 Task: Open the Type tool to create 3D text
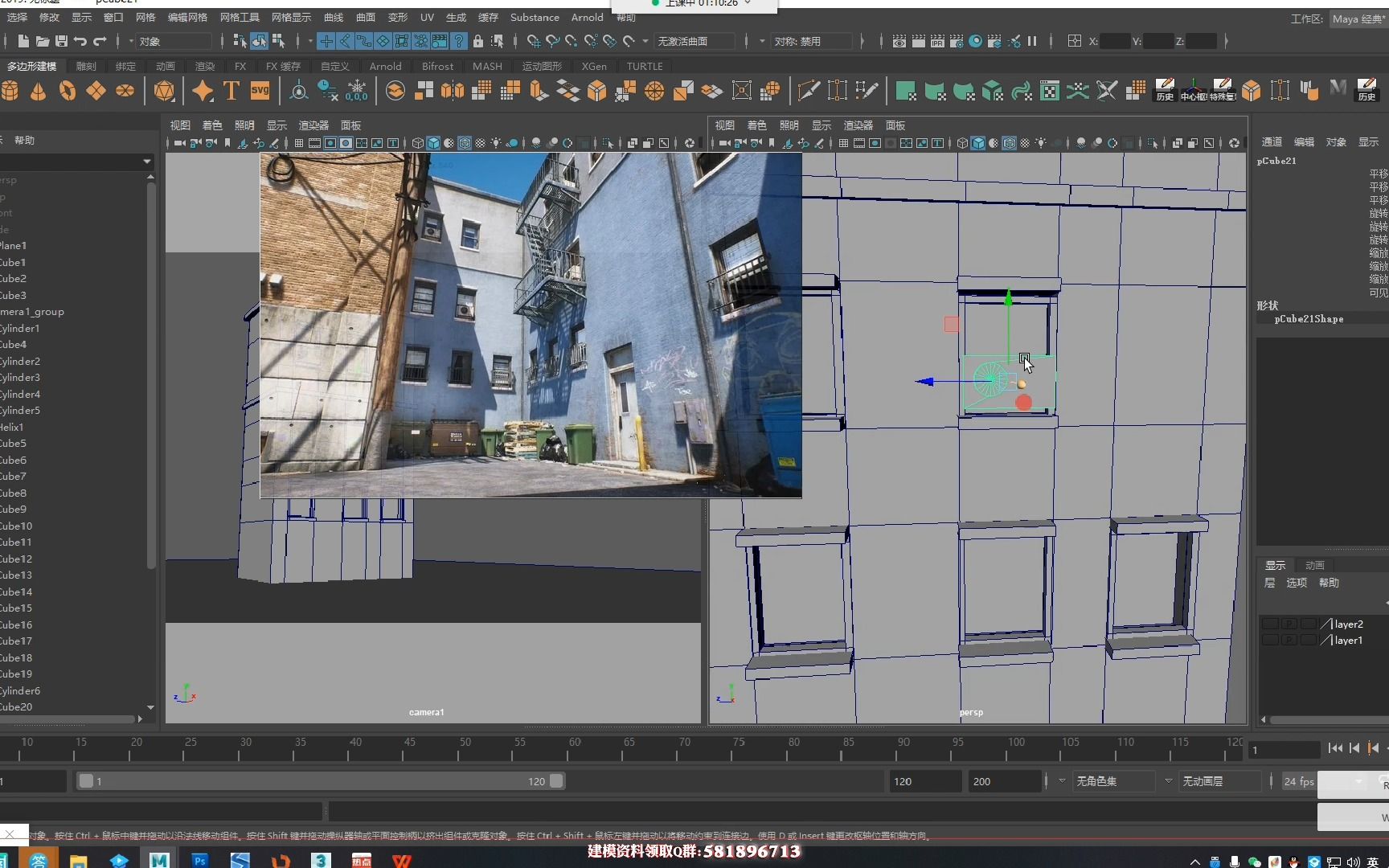tap(231, 91)
